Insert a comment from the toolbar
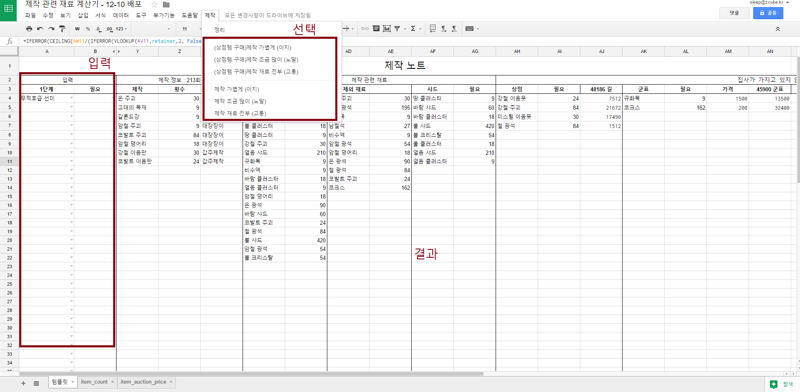 (x=376, y=29)
